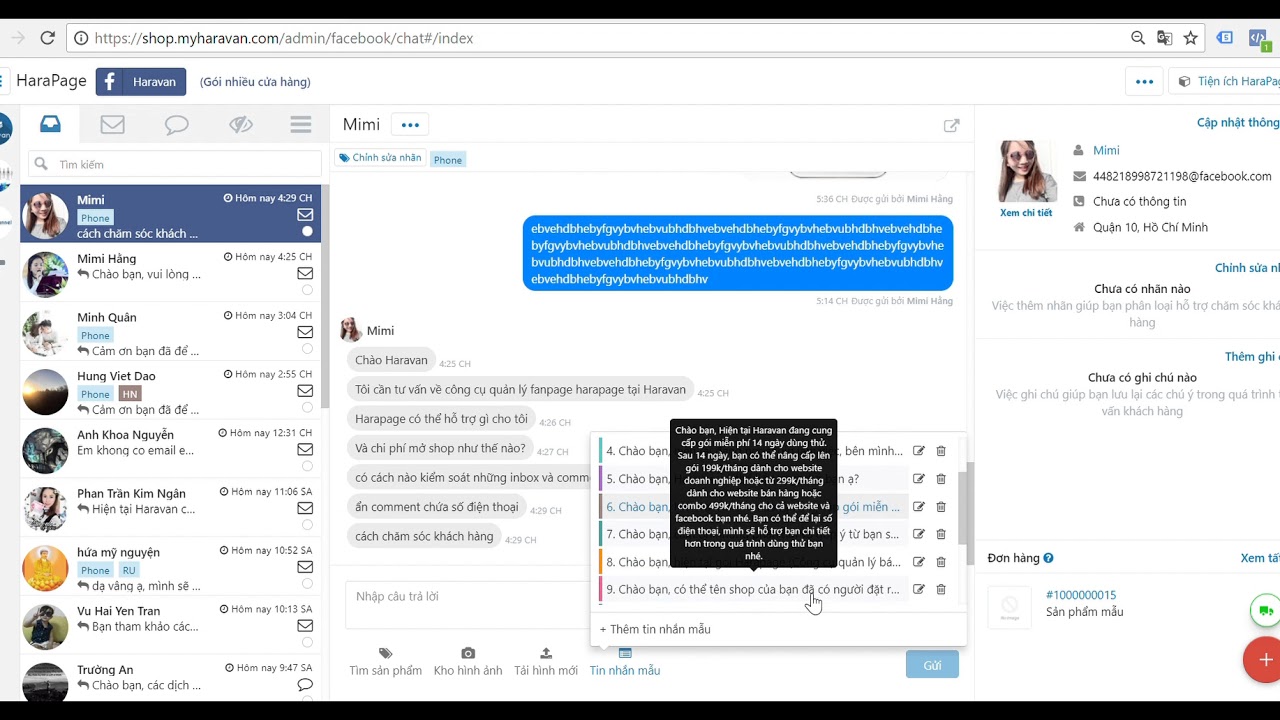
Task: Click Thêm tin nhắn mẫu
Action: pyautogui.click(x=655, y=629)
